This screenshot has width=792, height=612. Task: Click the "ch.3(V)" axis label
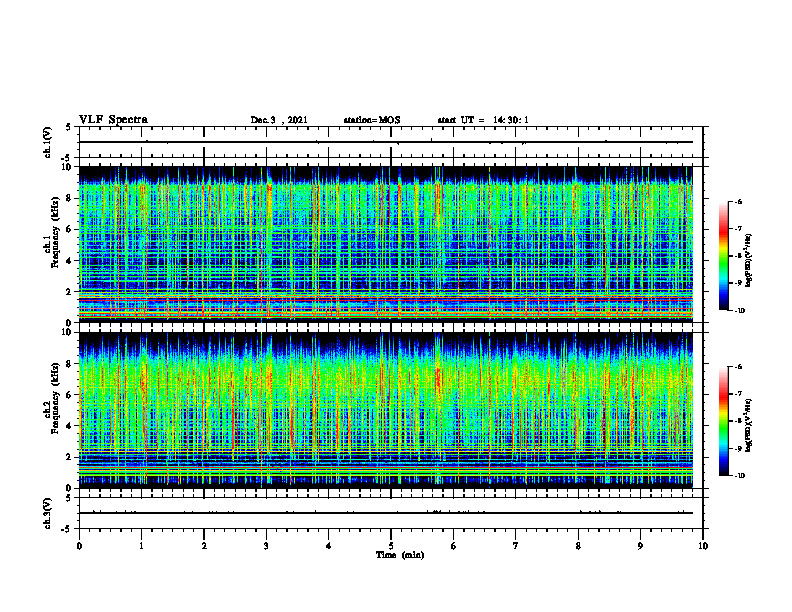48,513
